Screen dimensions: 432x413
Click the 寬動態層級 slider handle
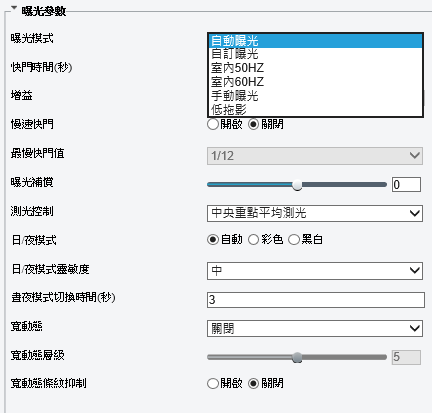coord(297,358)
